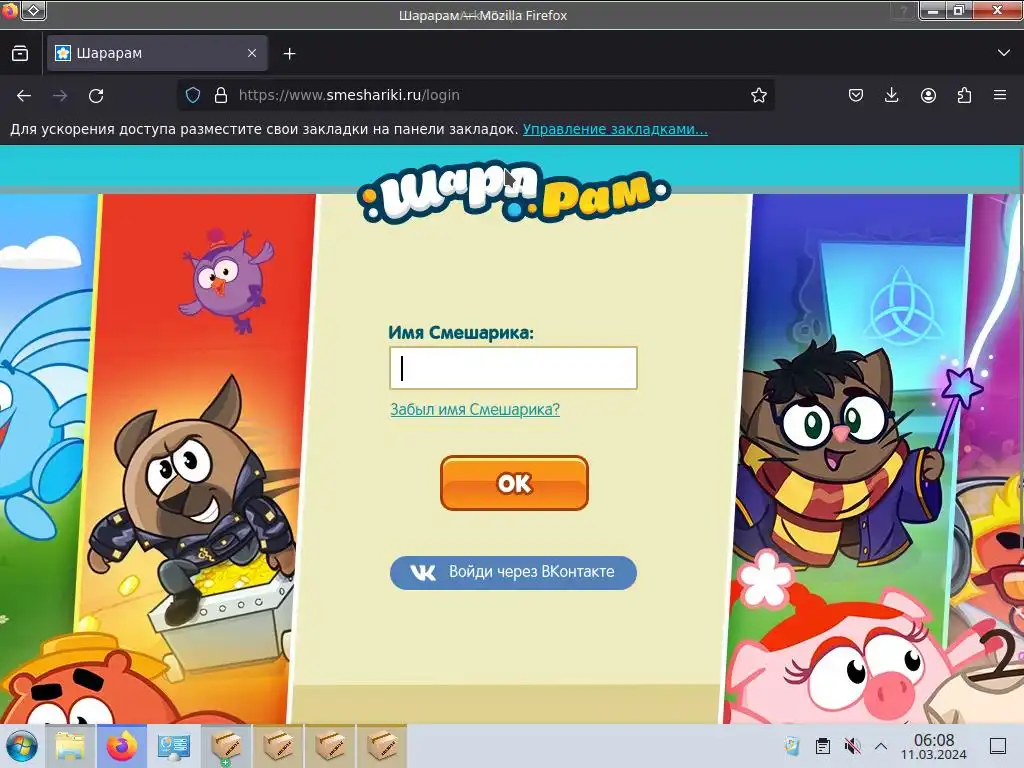1024x768 pixels.
Task: Maximize or restore the Firefox window
Action: pos(959,10)
